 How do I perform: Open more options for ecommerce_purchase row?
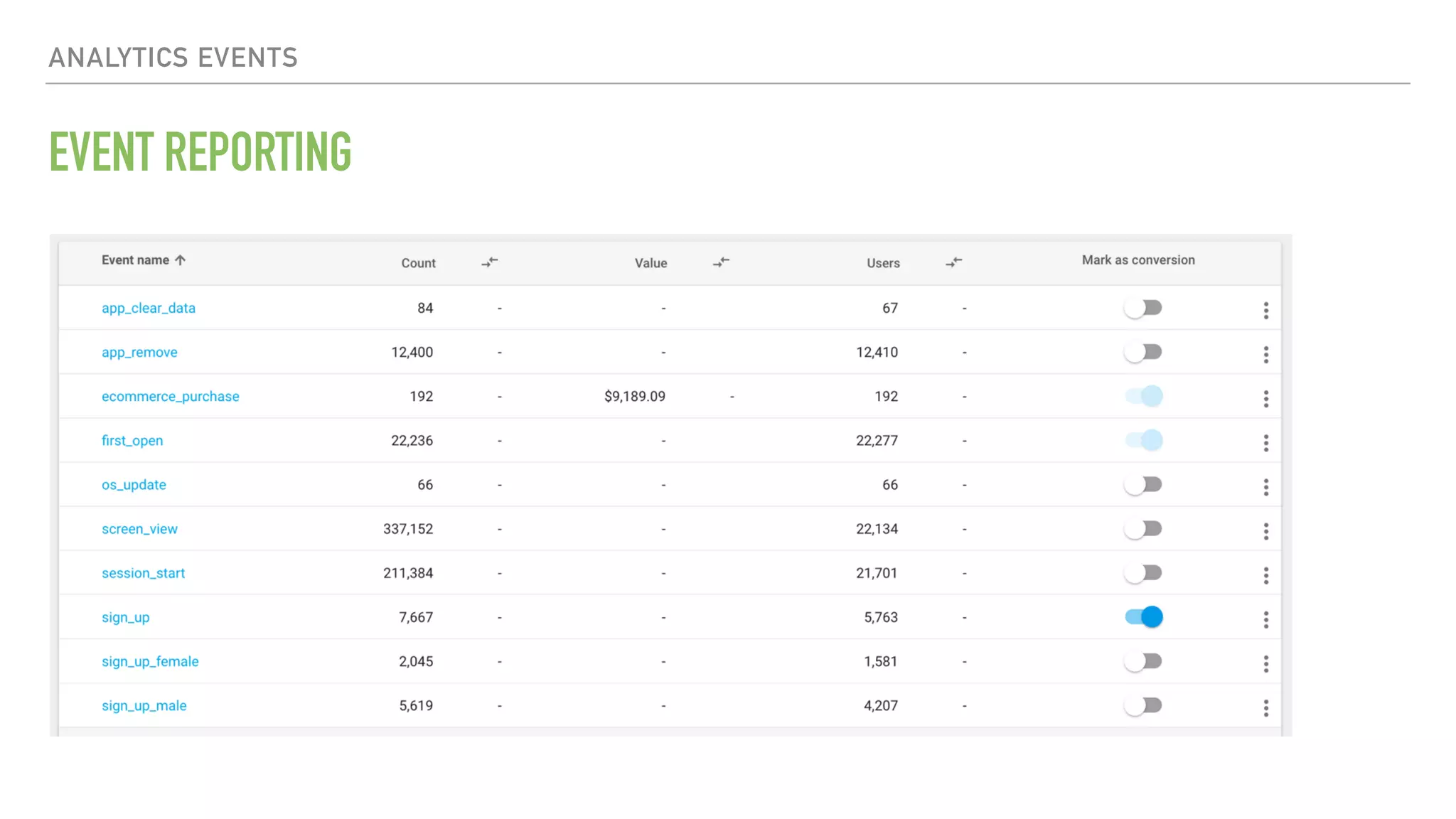pos(1265,399)
